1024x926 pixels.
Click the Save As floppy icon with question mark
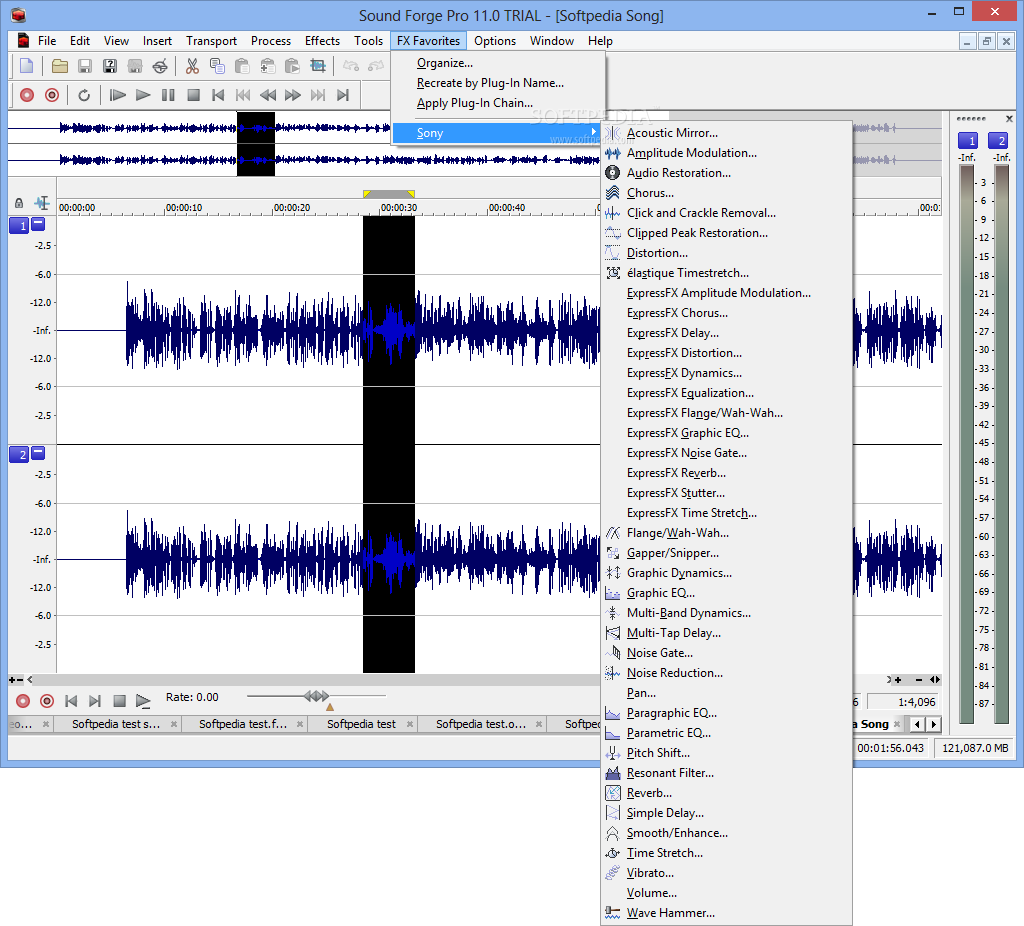coord(110,66)
